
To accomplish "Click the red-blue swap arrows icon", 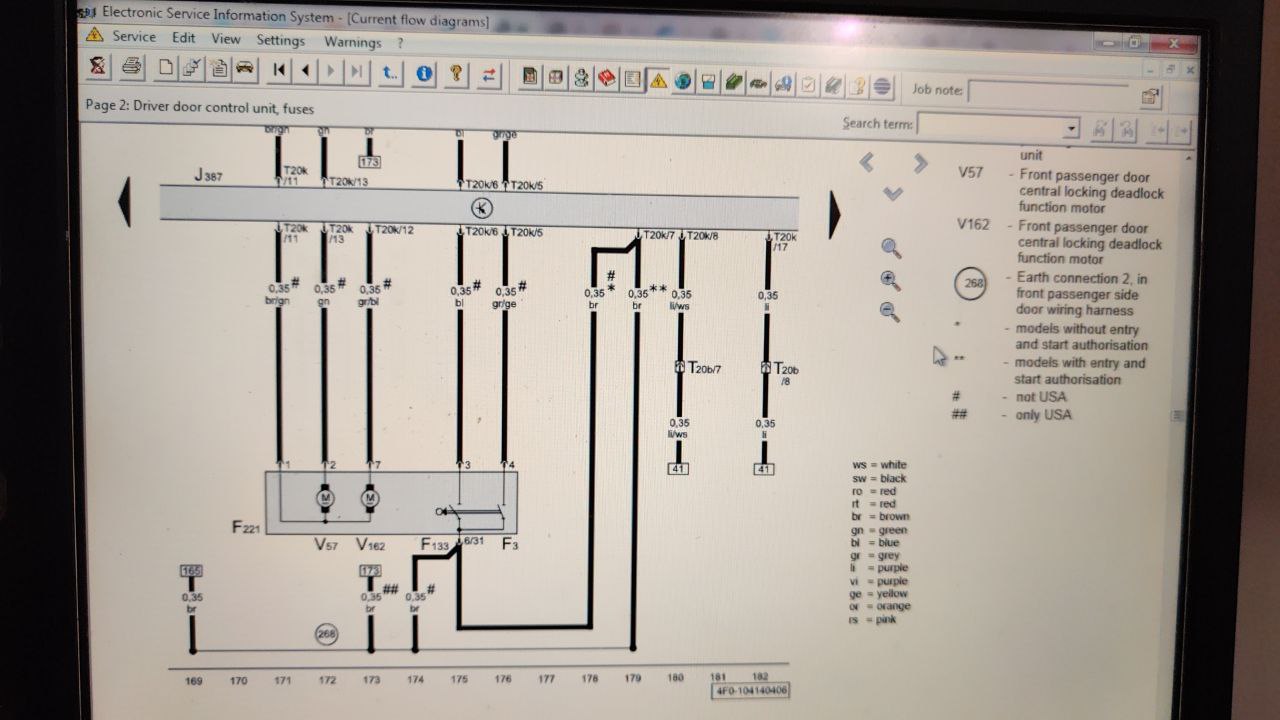I will click(x=489, y=74).
